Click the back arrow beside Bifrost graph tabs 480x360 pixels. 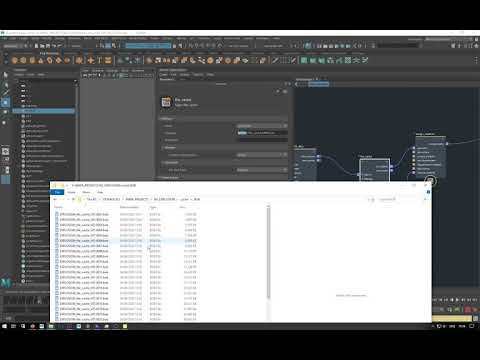(296, 84)
